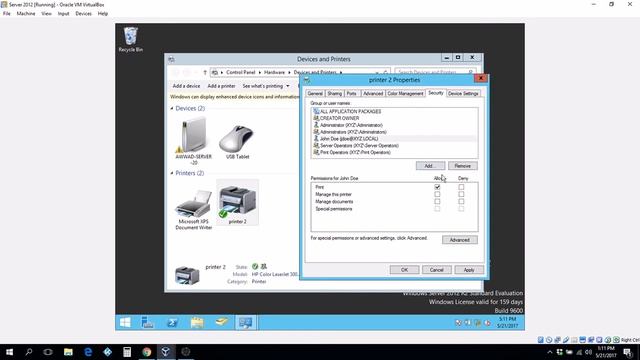The height and width of the screenshot is (360, 640).
Task: Select Print Operators in the list
Action: (x=394, y=152)
